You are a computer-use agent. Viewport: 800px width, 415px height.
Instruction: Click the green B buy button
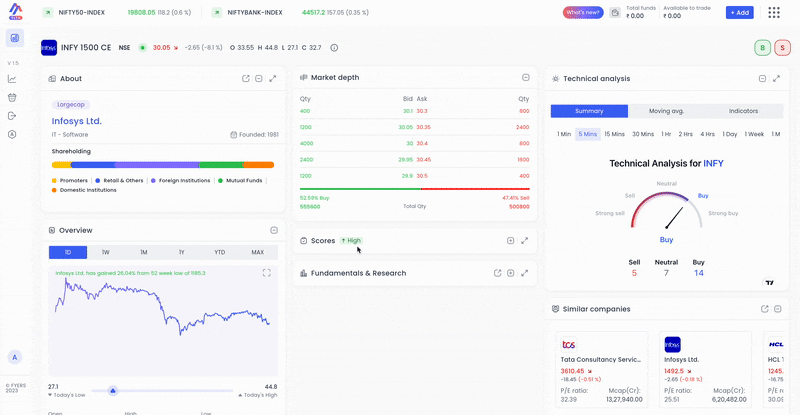click(762, 47)
